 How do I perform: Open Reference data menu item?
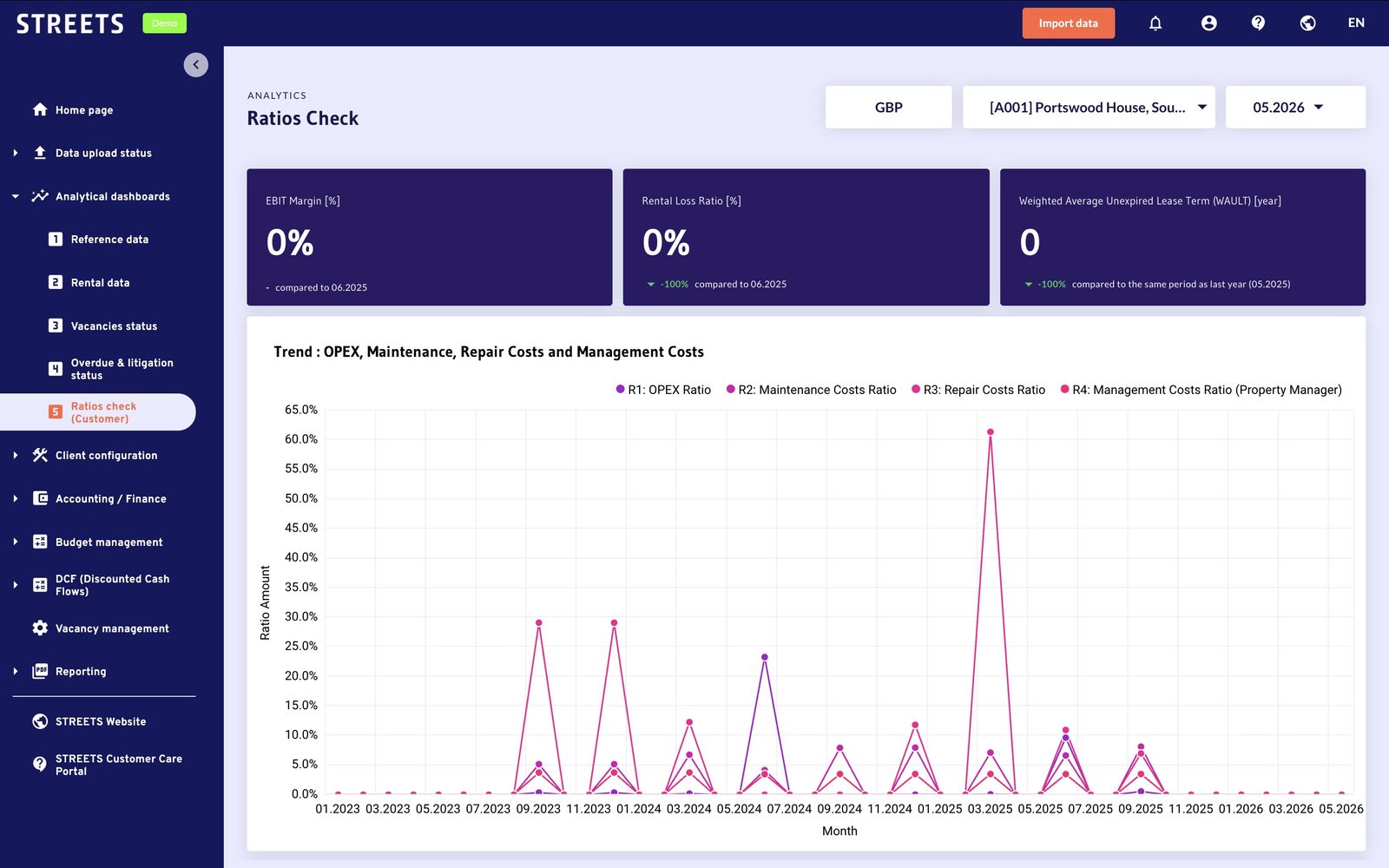(109, 239)
